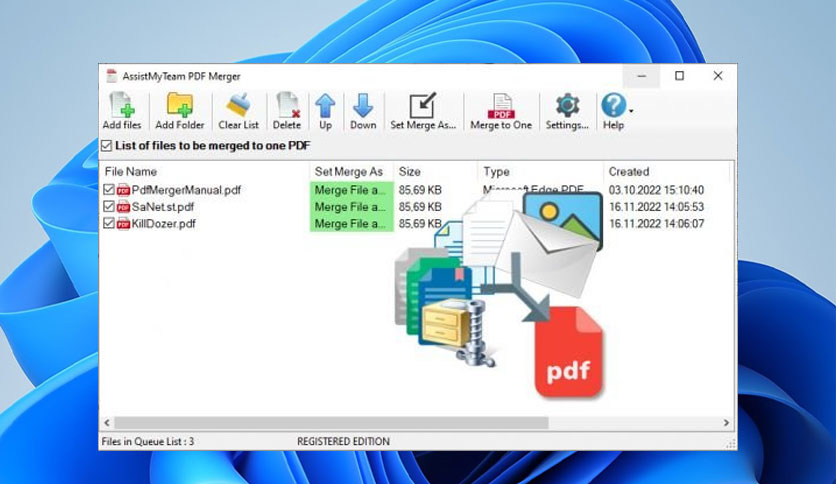Click REGISTERED EDITION status text
The image size is (836, 484).
(343, 441)
